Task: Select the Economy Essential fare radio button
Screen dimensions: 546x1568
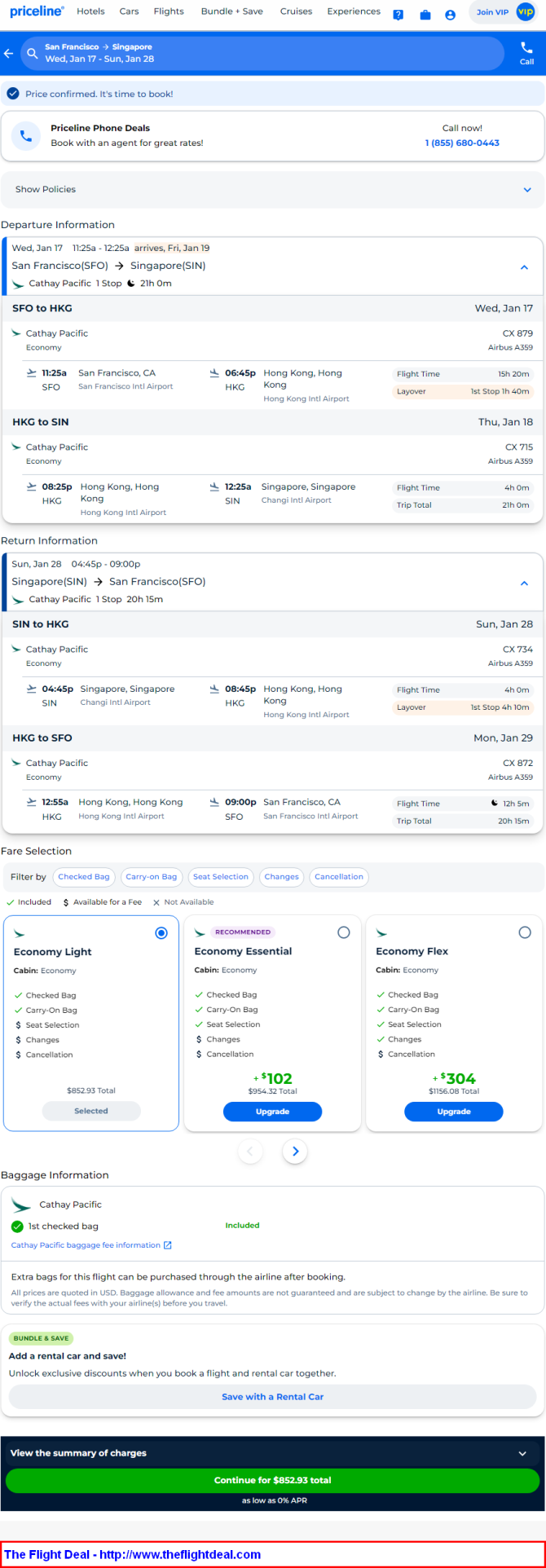Action: tap(343, 932)
